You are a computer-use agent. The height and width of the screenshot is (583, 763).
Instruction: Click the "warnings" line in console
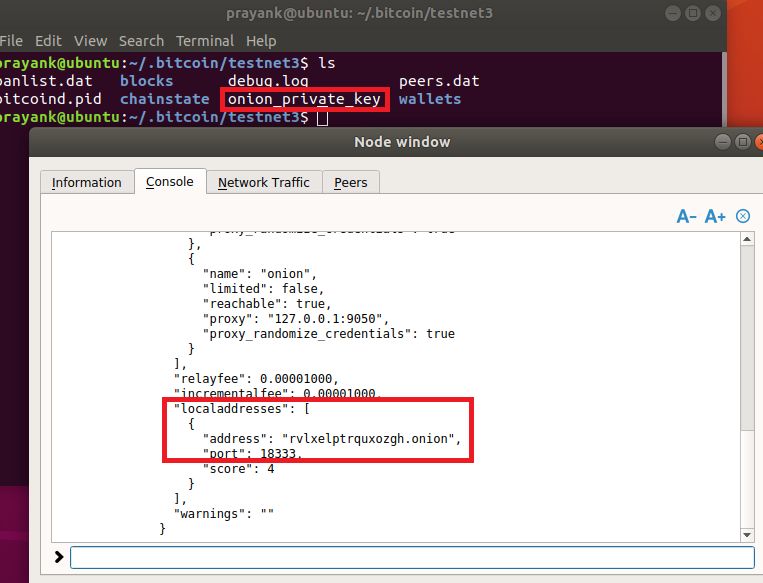[224, 513]
